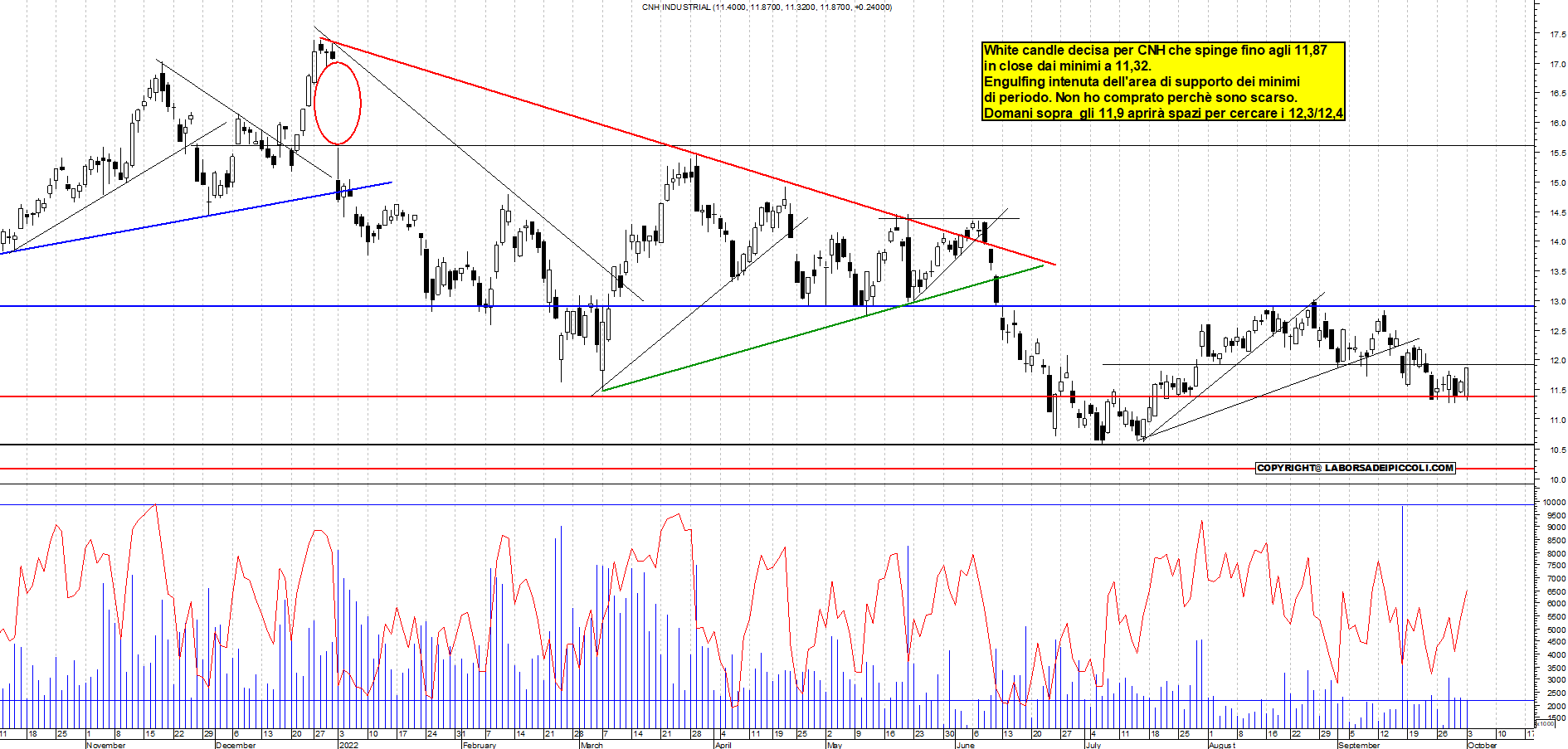This screenshot has height=749, width=1568.
Task: Click the CNH INDUSTRIAL chart title text
Action: tap(767, 7)
